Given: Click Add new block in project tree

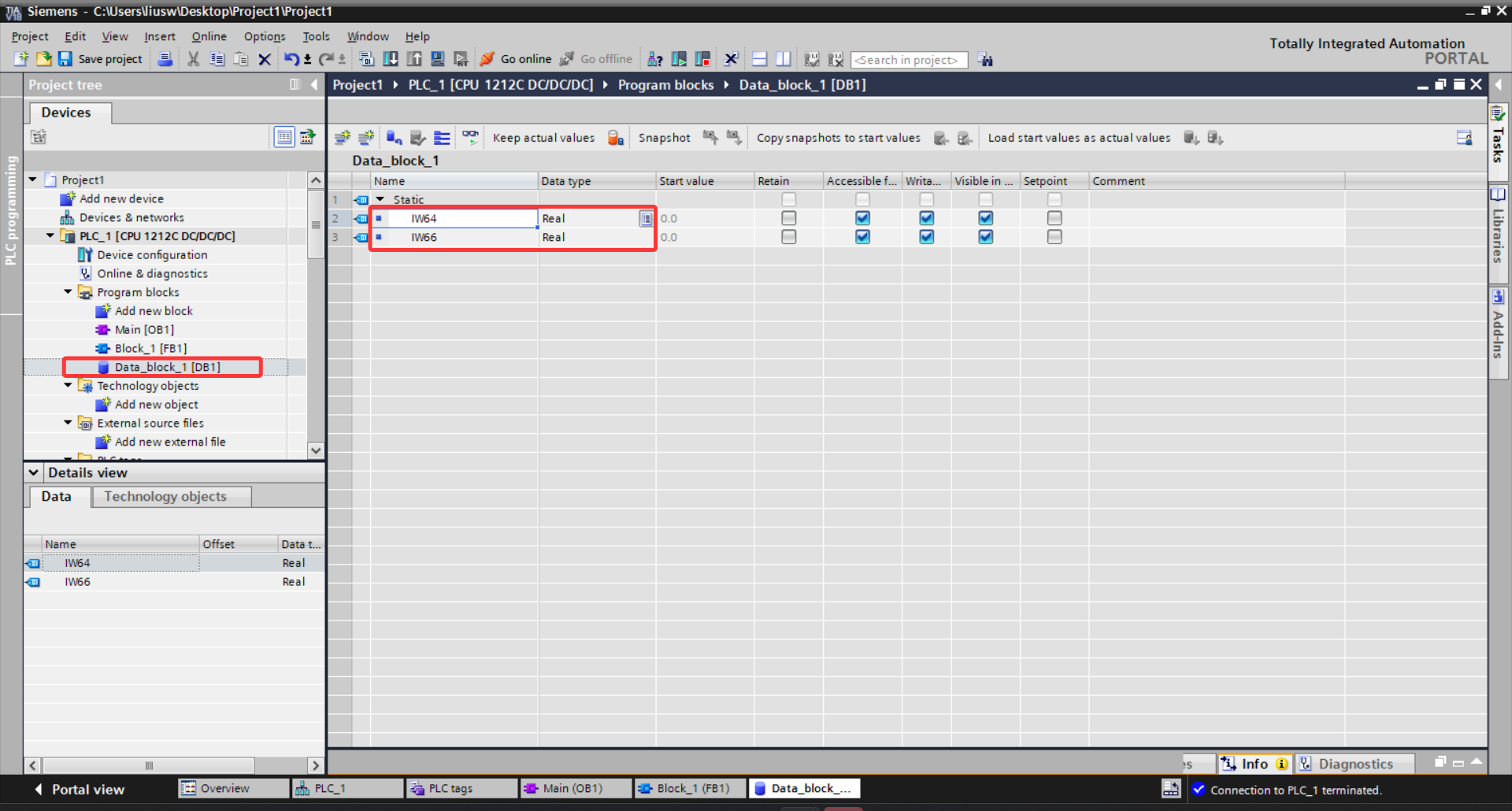Looking at the screenshot, I should (x=154, y=310).
